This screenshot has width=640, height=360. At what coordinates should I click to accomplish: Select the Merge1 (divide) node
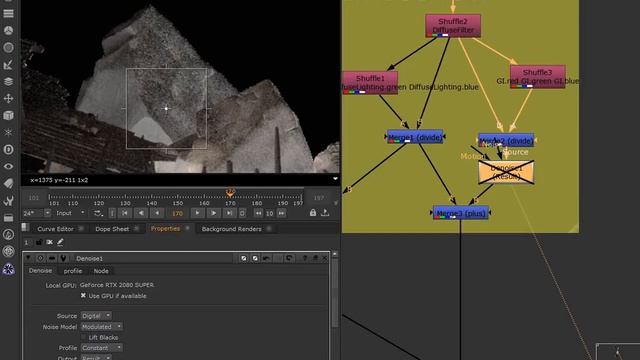click(415, 137)
